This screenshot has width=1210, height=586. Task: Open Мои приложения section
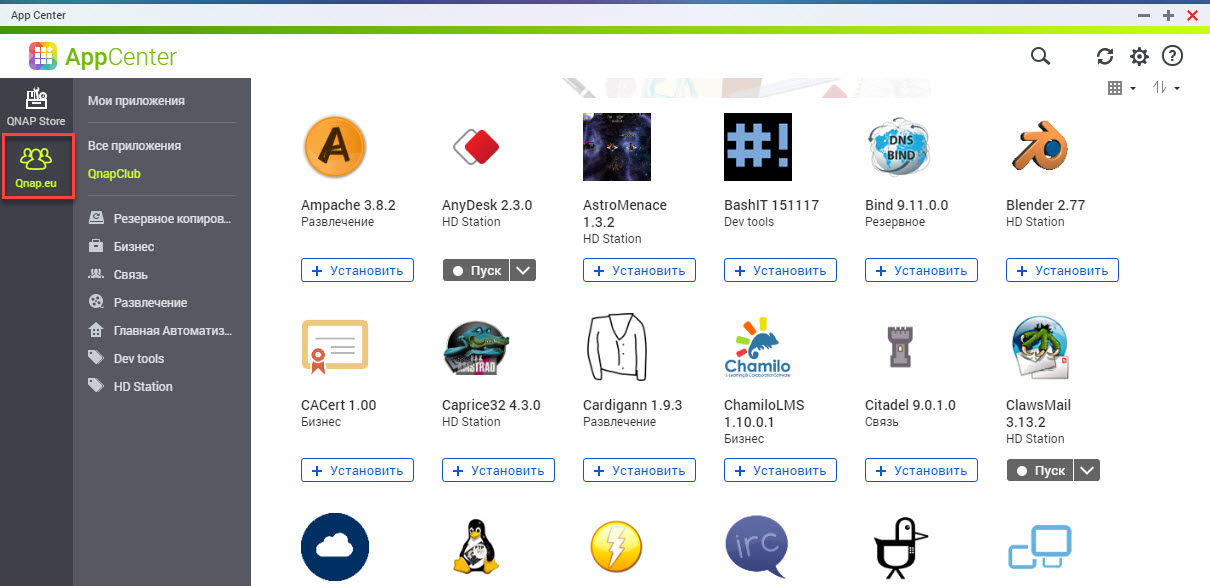click(136, 101)
